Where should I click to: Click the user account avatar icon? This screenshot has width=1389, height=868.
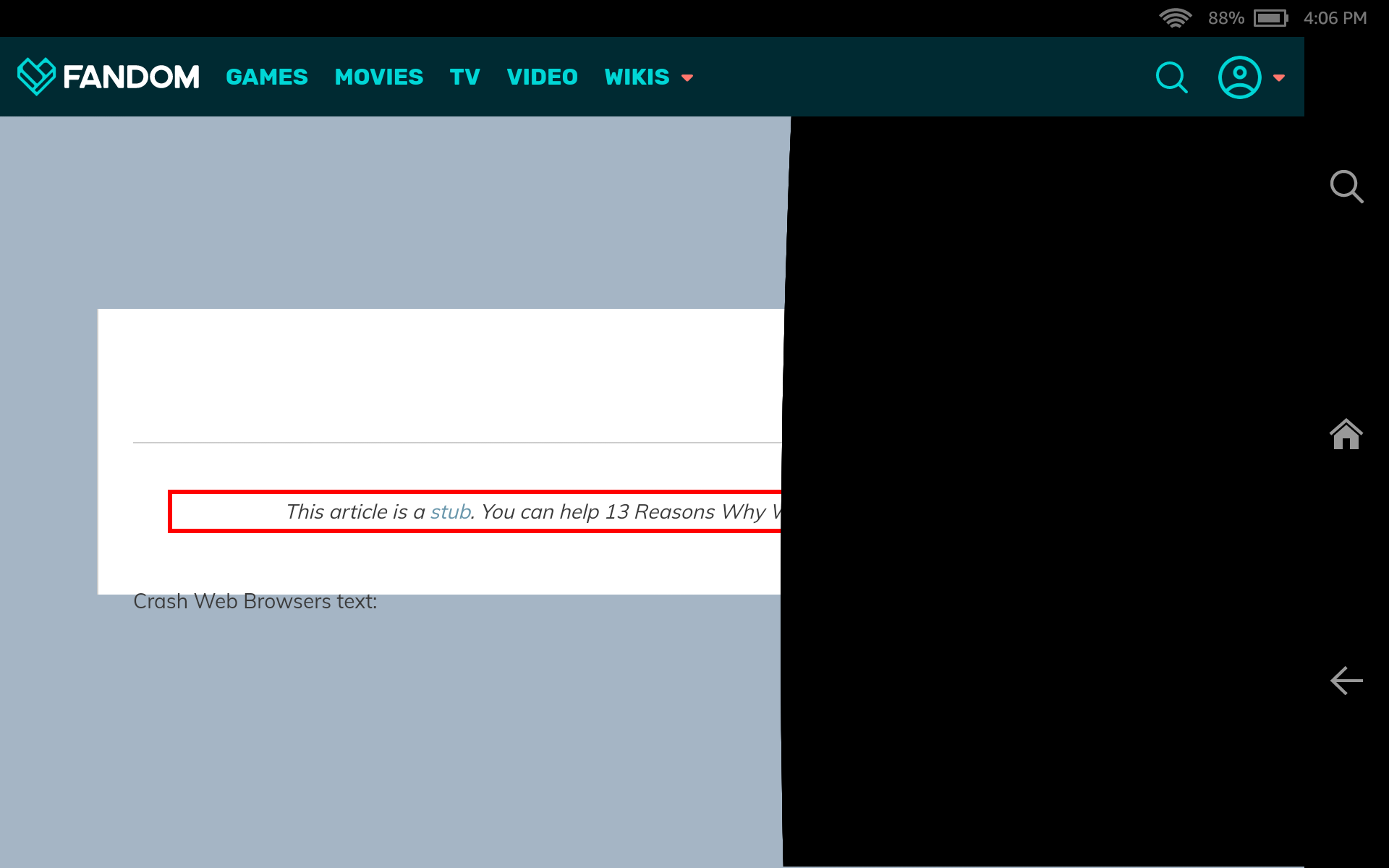pos(1239,77)
